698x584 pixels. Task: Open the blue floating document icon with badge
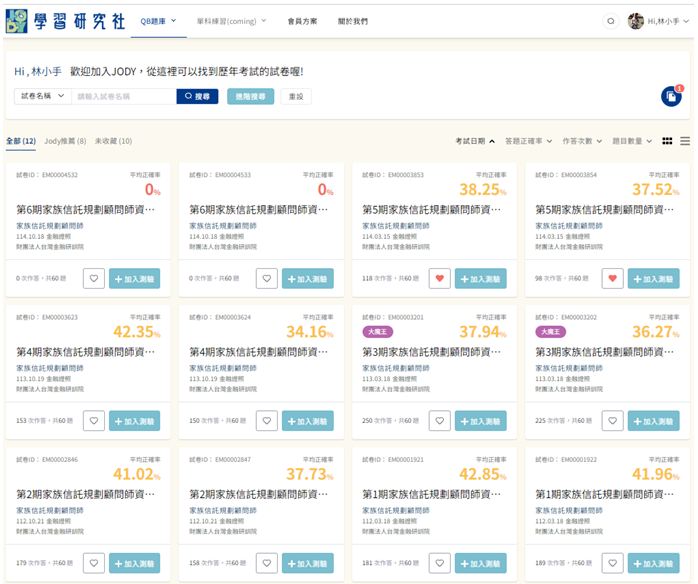tap(671, 96)
